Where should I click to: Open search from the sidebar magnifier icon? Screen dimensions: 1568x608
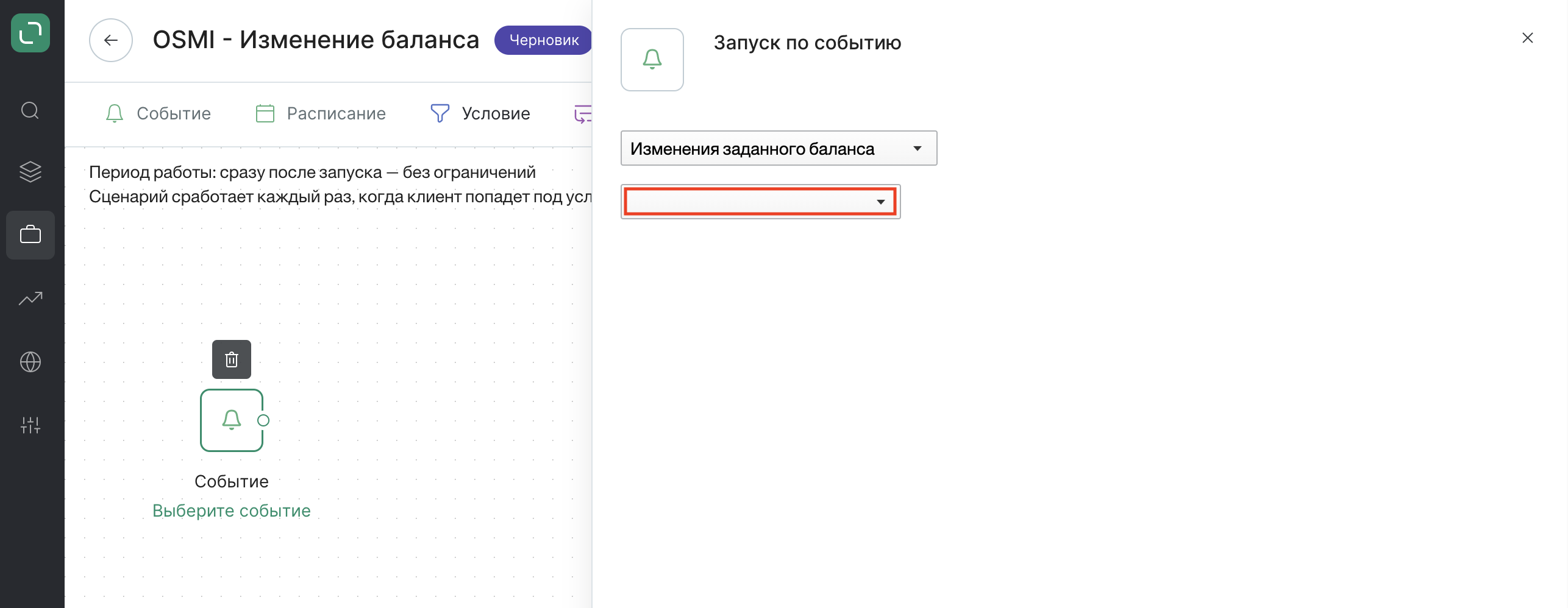[x=30, y=110]
